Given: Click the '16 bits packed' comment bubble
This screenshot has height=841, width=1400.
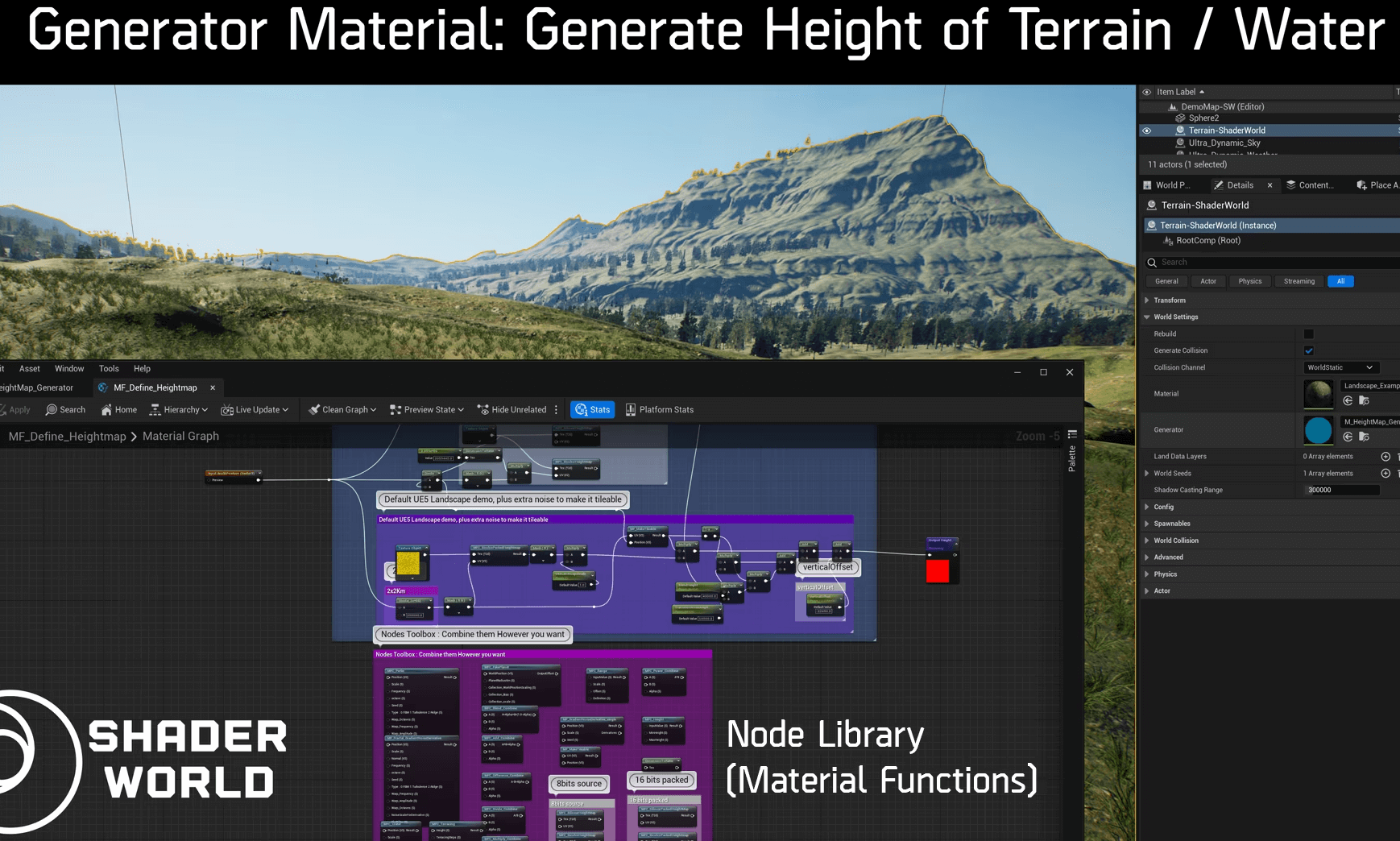Looking at the screenshot, I should (x=661, y=780).
